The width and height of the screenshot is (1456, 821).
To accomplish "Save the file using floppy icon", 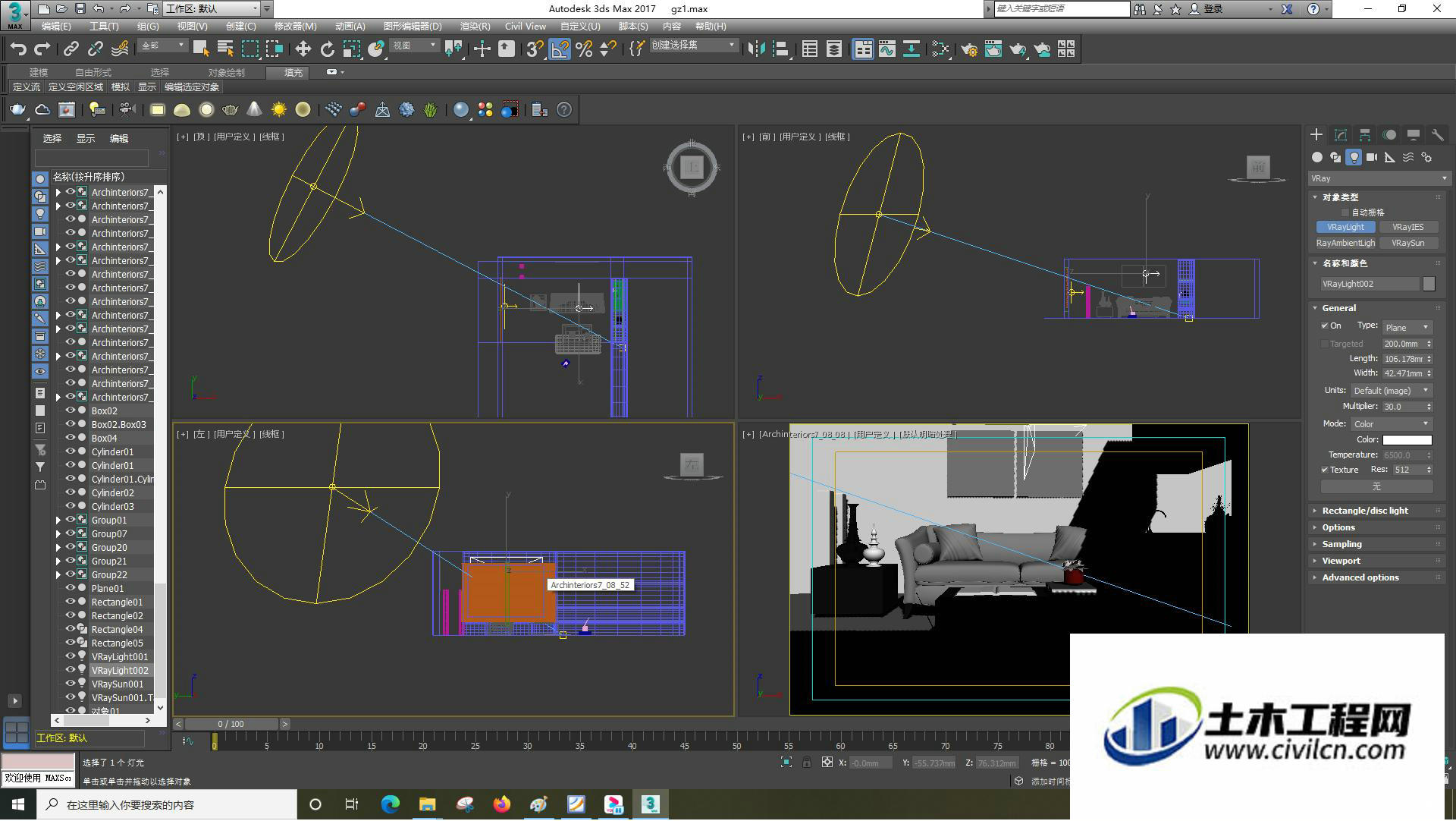I will (80, 9).
